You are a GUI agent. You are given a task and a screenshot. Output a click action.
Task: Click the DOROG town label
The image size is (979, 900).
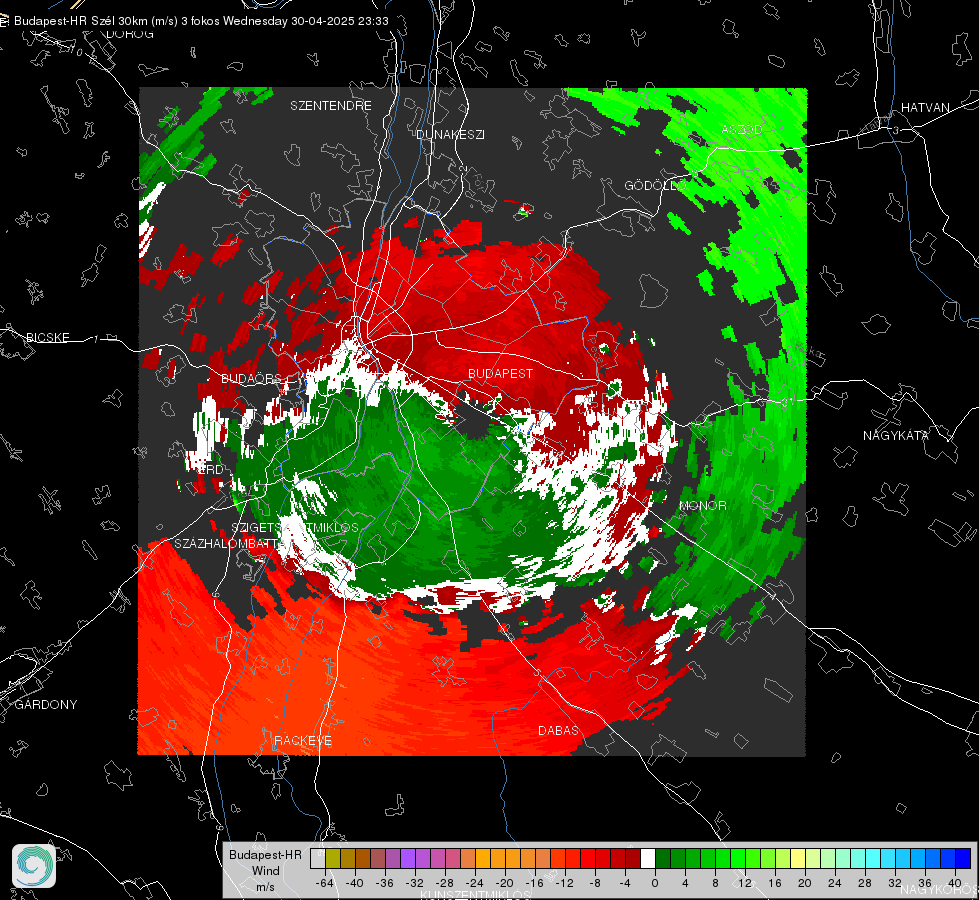(x=130, y=34)
